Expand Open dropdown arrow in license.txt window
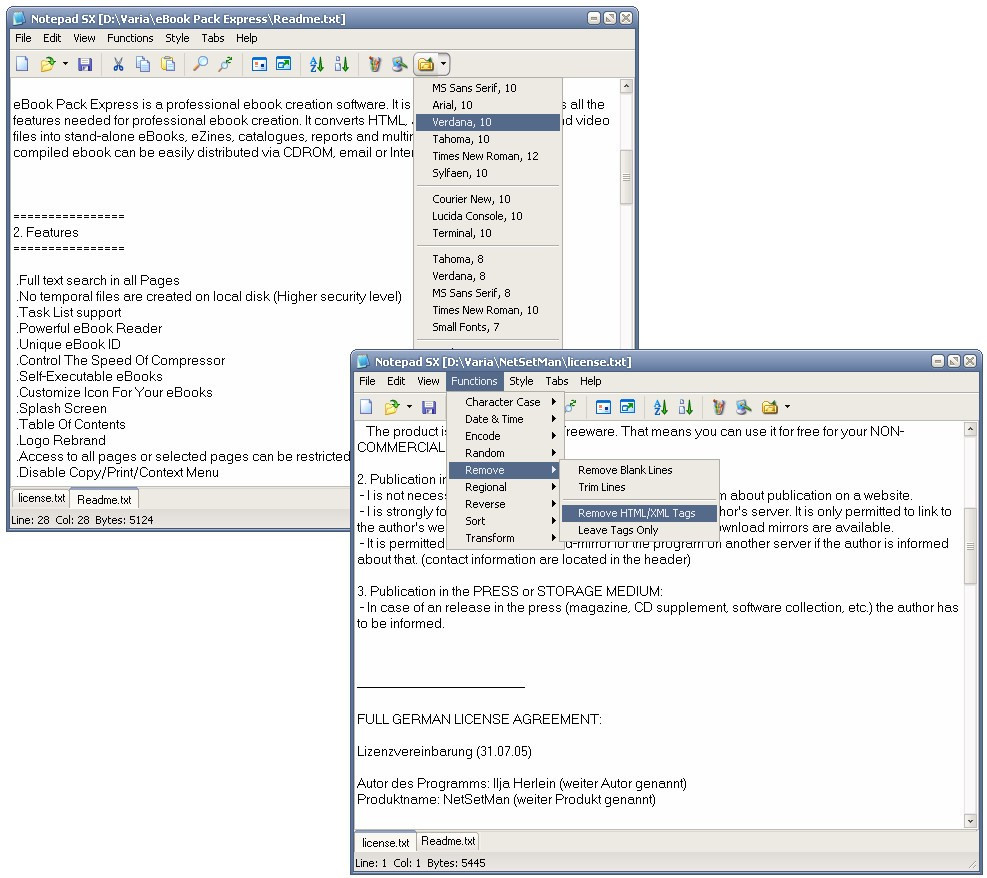This screenshot has height=878, width=987. [409, 407]
